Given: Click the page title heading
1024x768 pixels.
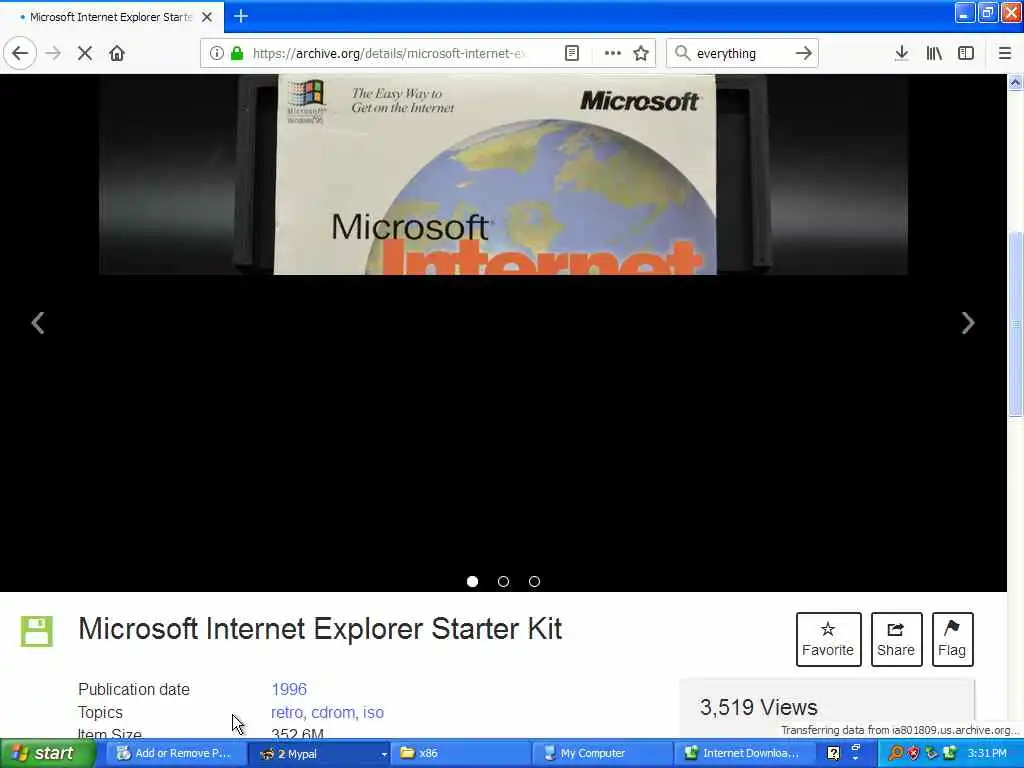Looking at the screenshot, I should point(320,629).
